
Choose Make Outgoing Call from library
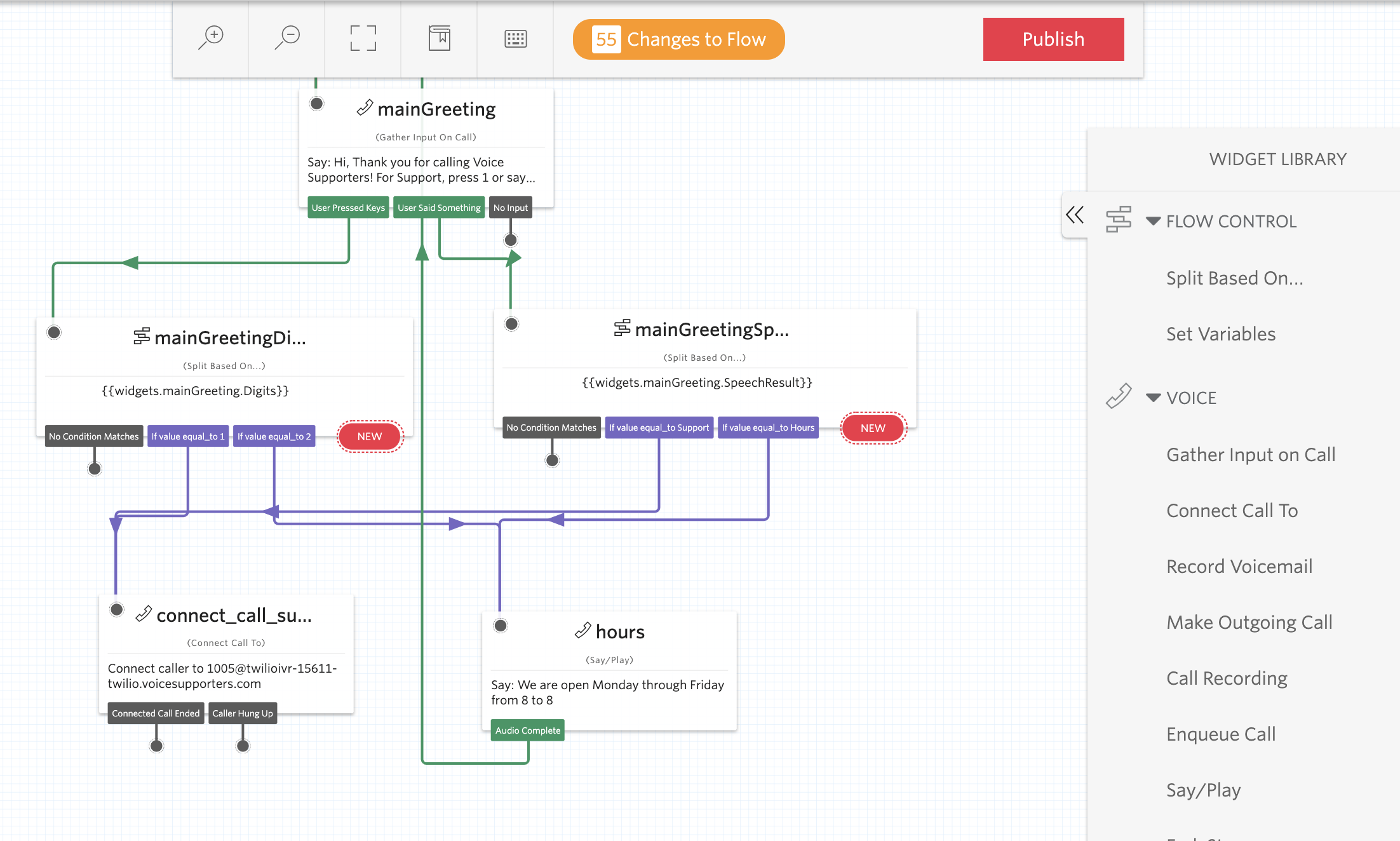click(x=1249, y=622)
